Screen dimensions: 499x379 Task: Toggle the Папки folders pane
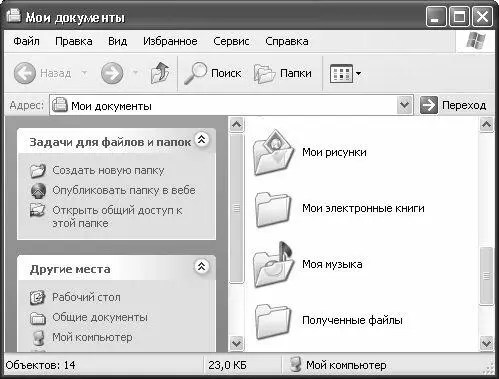pyautogui.click(x=283, y=73)
